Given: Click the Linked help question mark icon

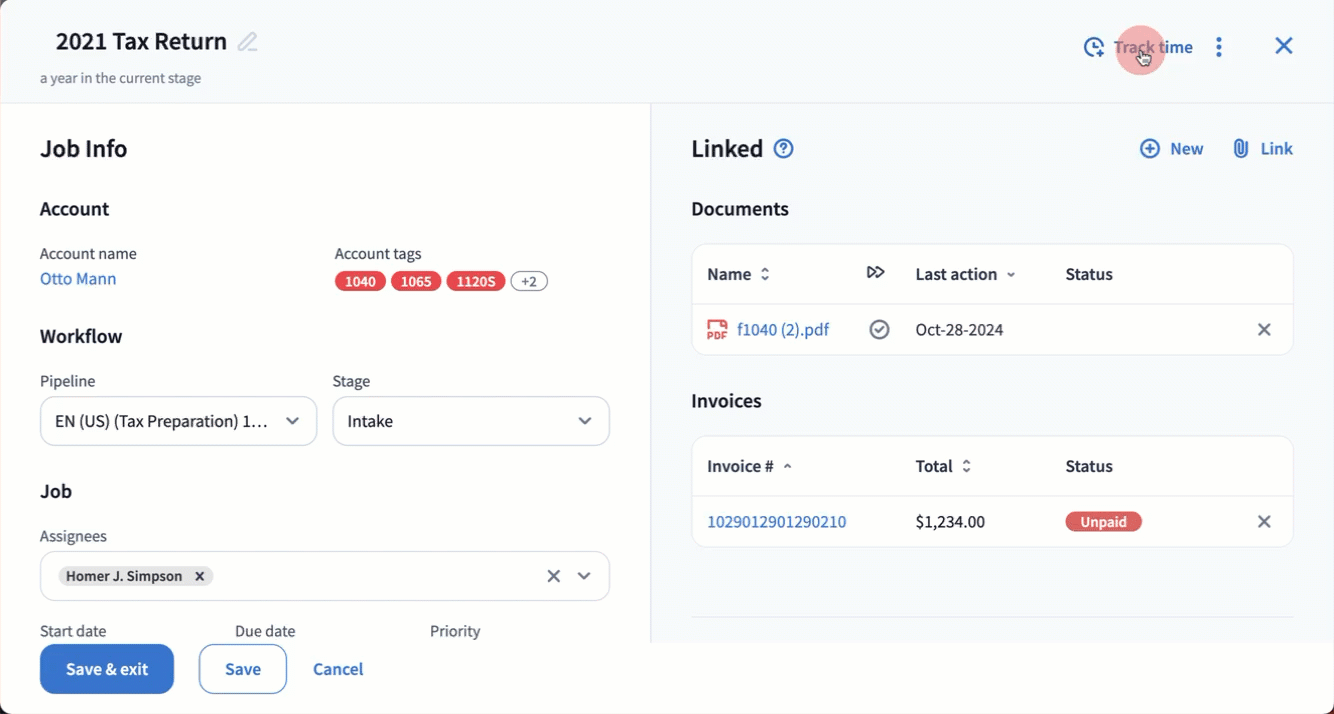Looking at the screenshot, I should pyautogui.click(x=784, y=149).
